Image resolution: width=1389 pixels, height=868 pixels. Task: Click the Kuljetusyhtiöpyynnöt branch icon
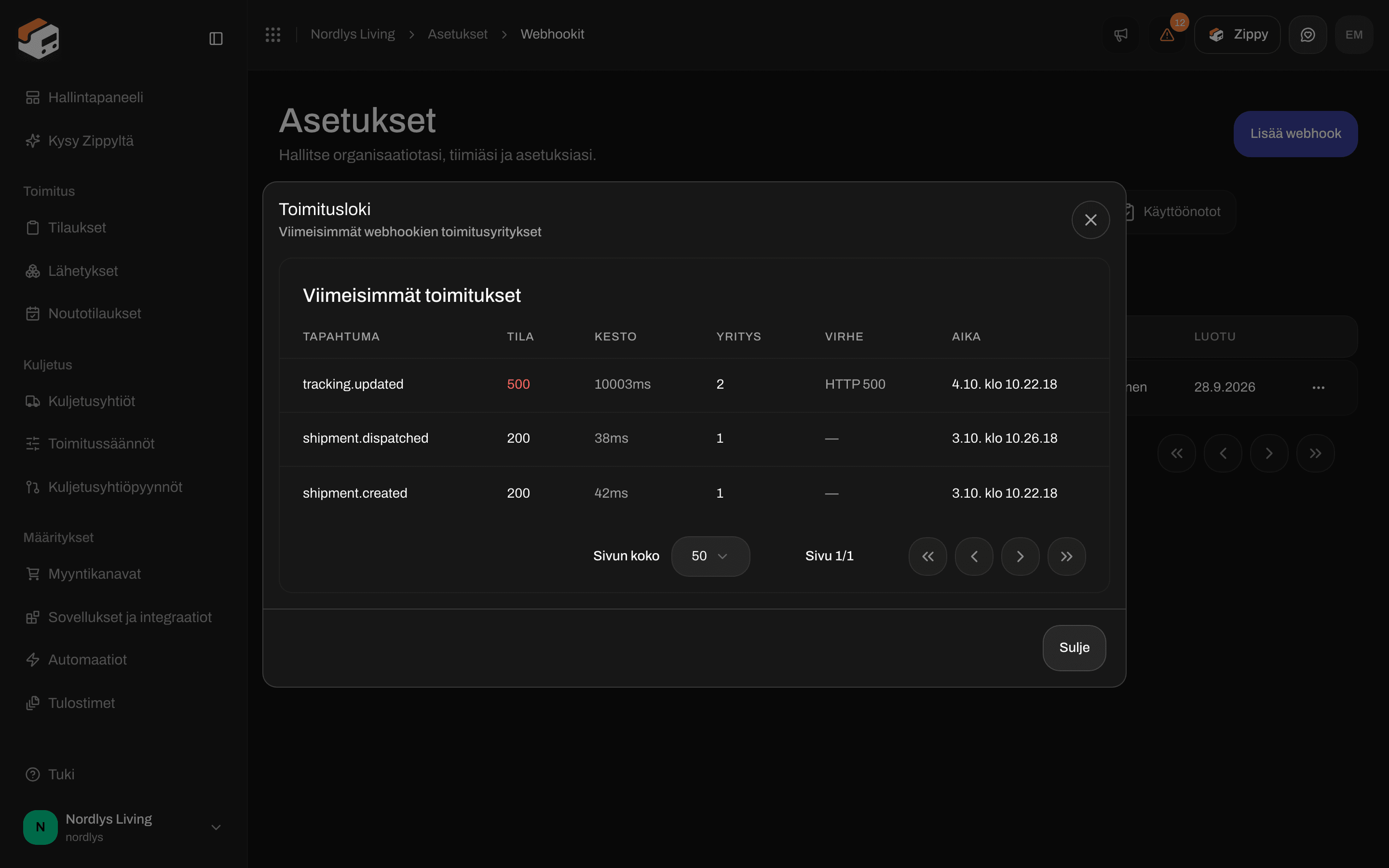pyautogui.click(x=33, y=487)
